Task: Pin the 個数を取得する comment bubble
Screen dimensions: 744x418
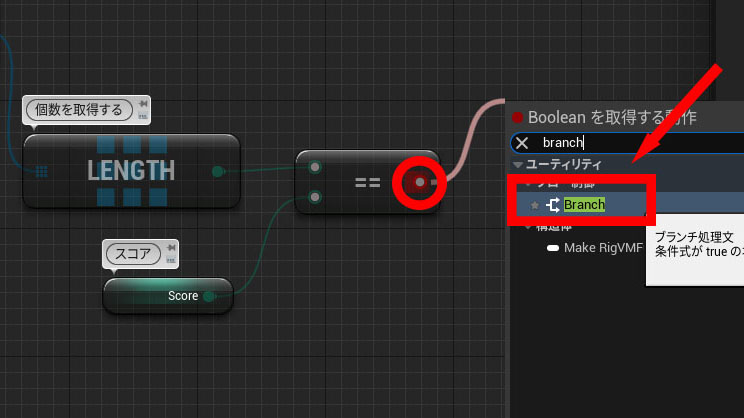Action: point(144,103)
